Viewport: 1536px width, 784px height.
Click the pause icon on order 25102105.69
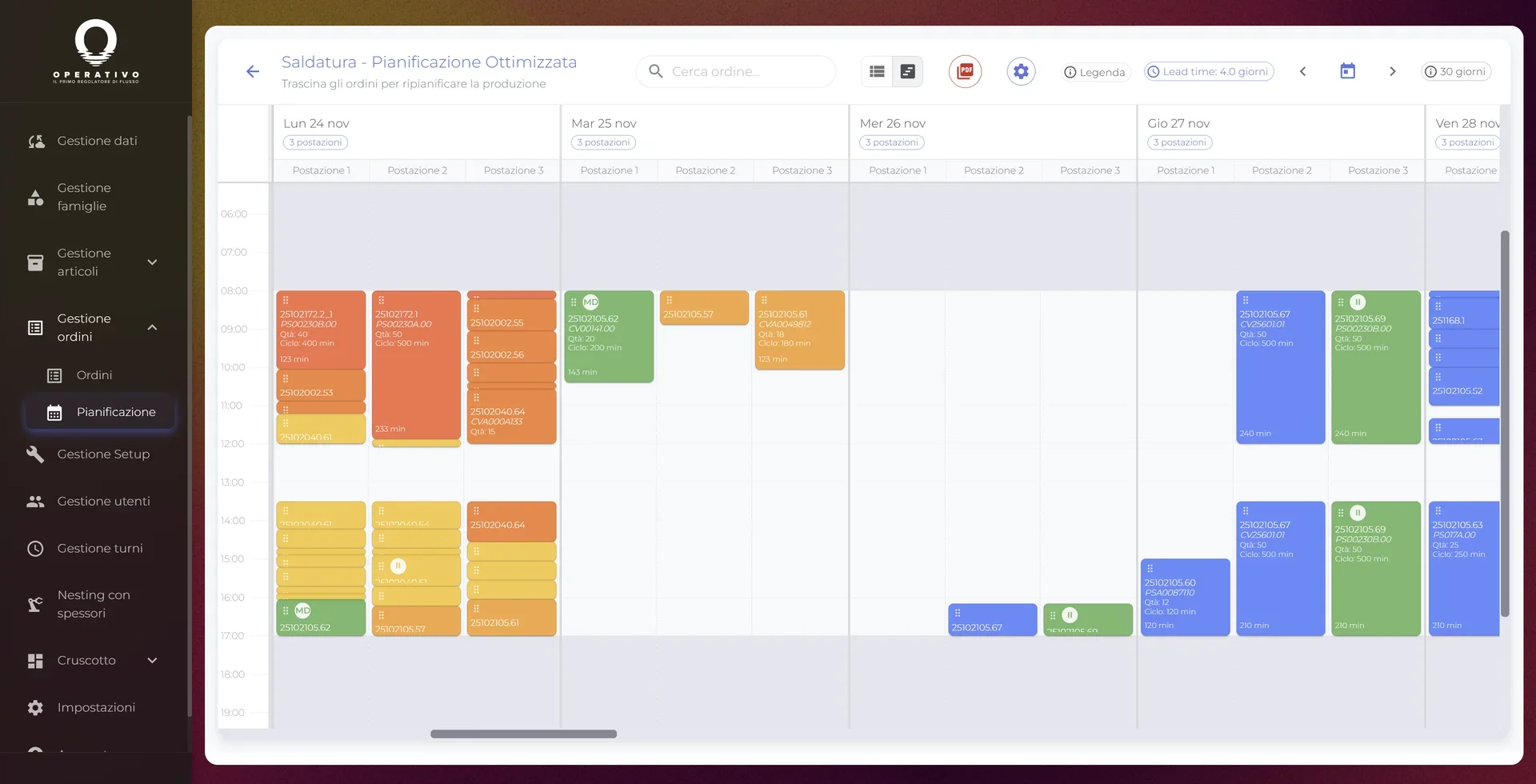1358,302
